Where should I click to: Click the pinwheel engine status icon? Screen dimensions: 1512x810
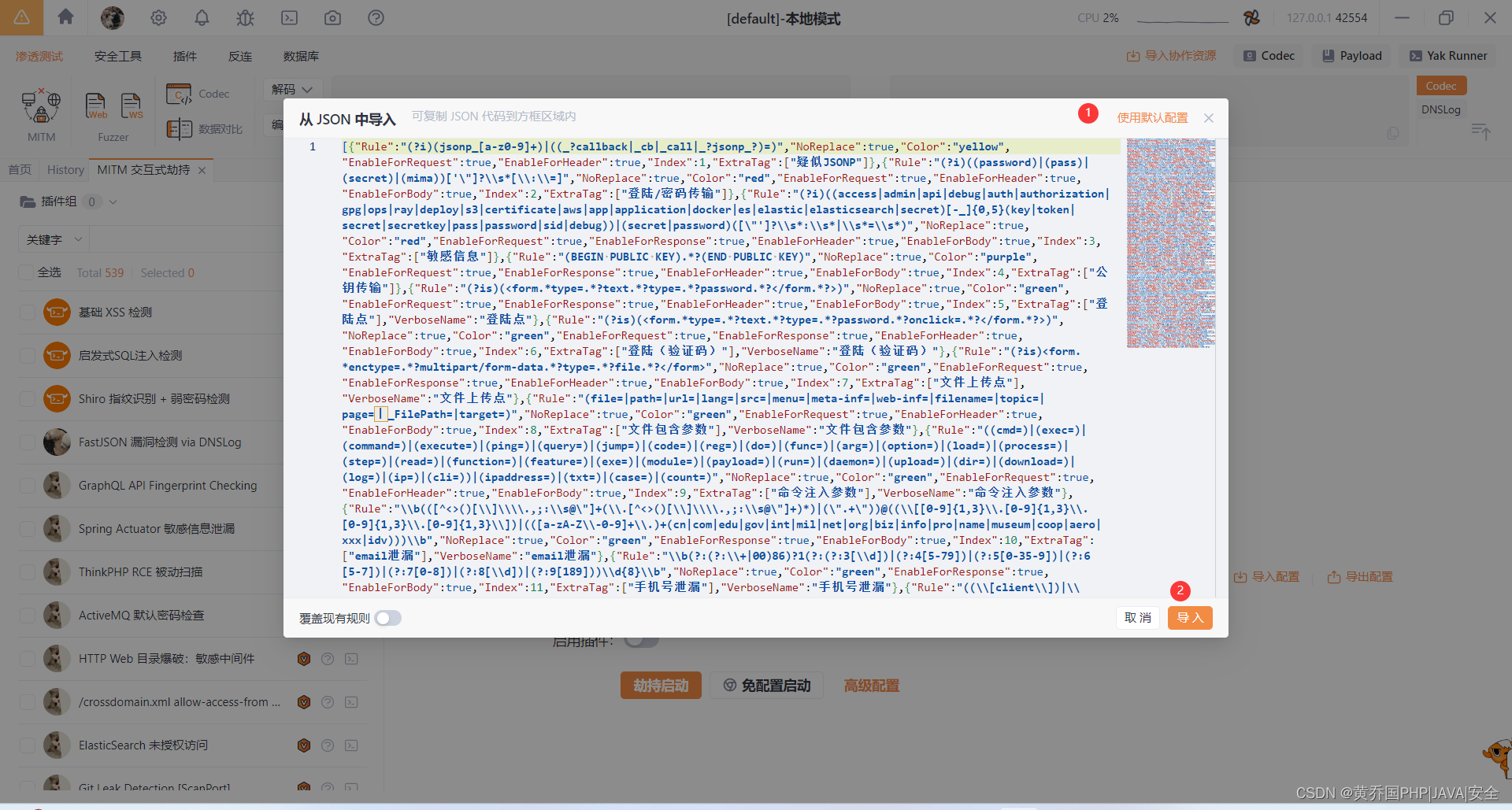pyautogui.click(x=1251, y=17)
